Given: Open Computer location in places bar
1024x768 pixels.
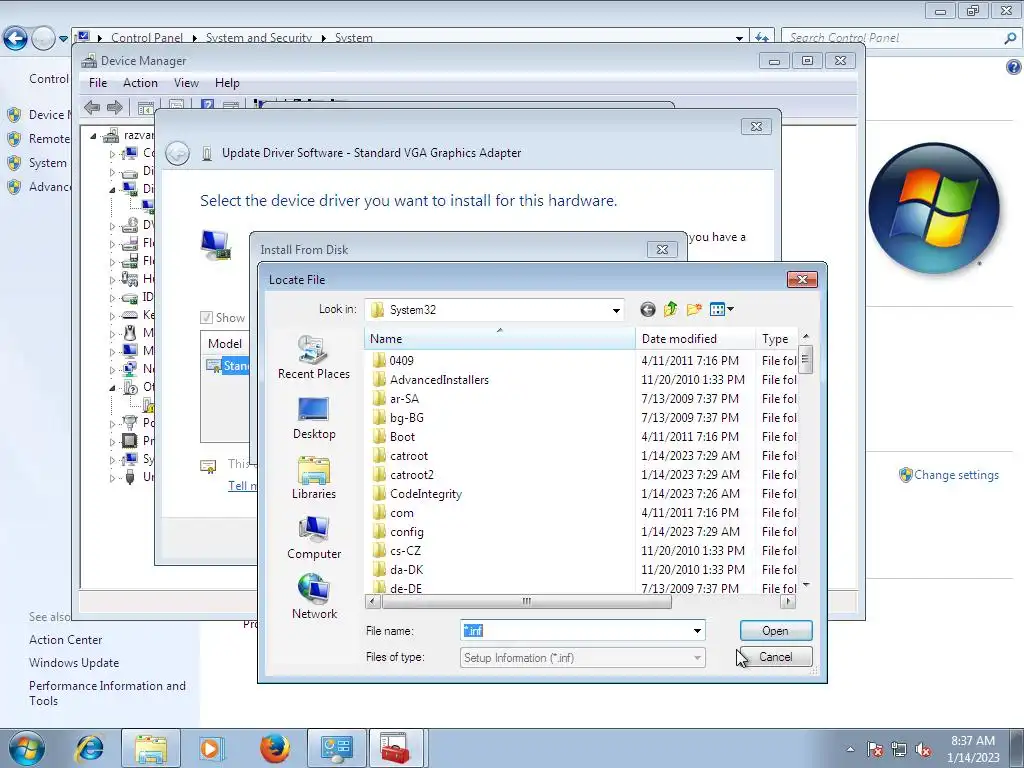Looking at the screenshot, I should [x=313, y=538].
